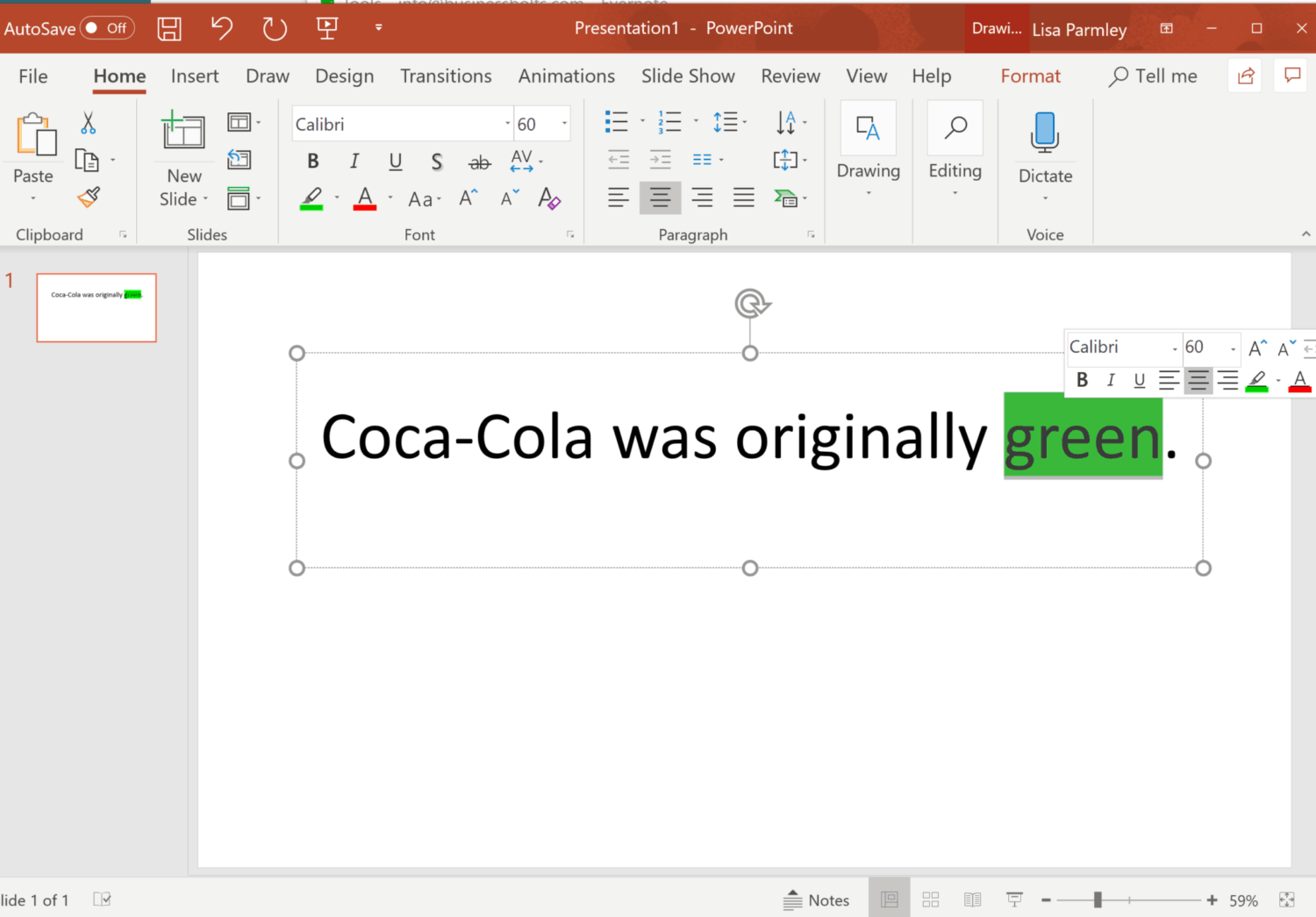Expand the Paste options arrow
Screen dimensions: 1316x917
click(33, 199)
